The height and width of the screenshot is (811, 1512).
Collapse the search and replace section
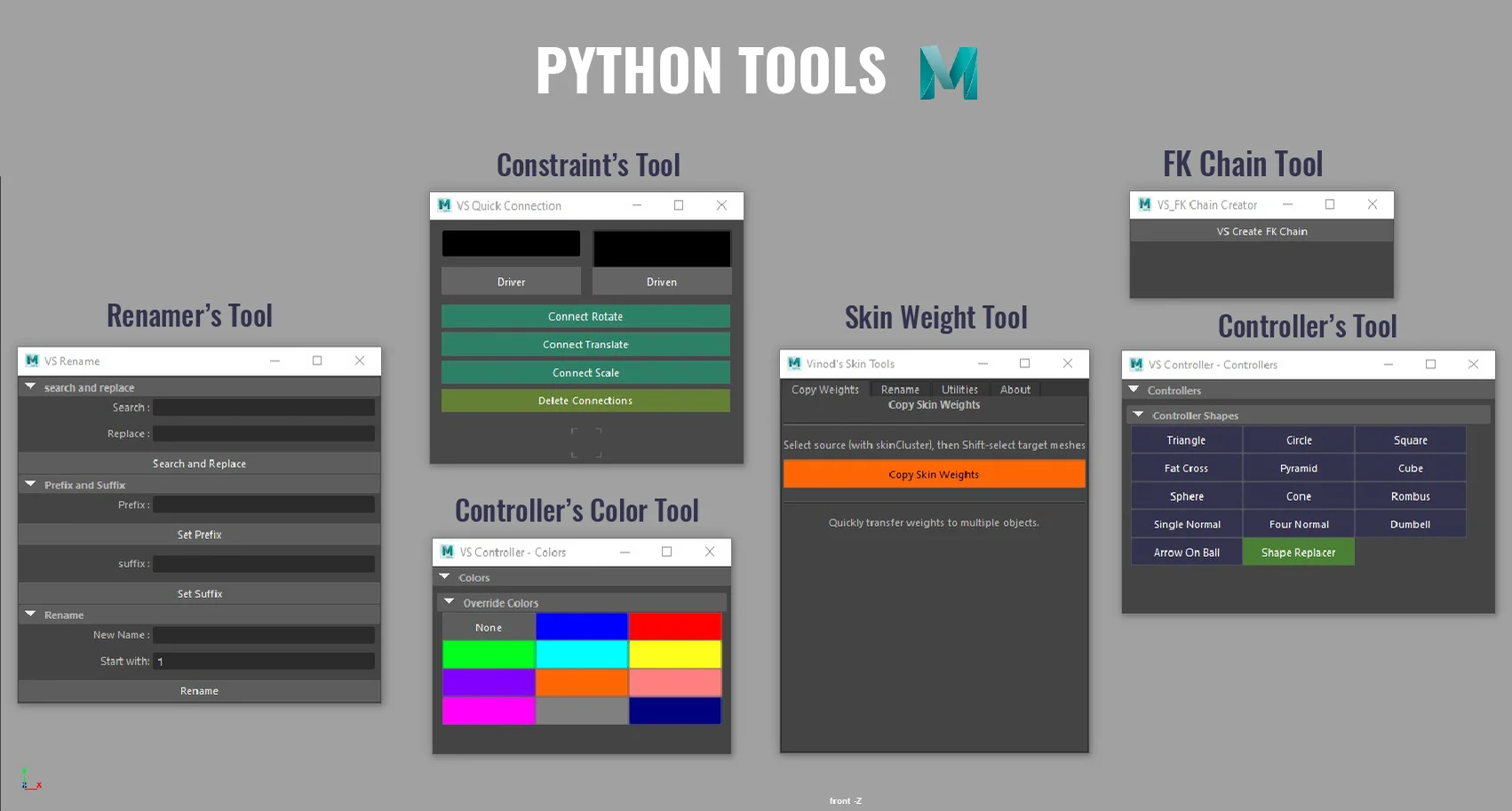(30, 387)
